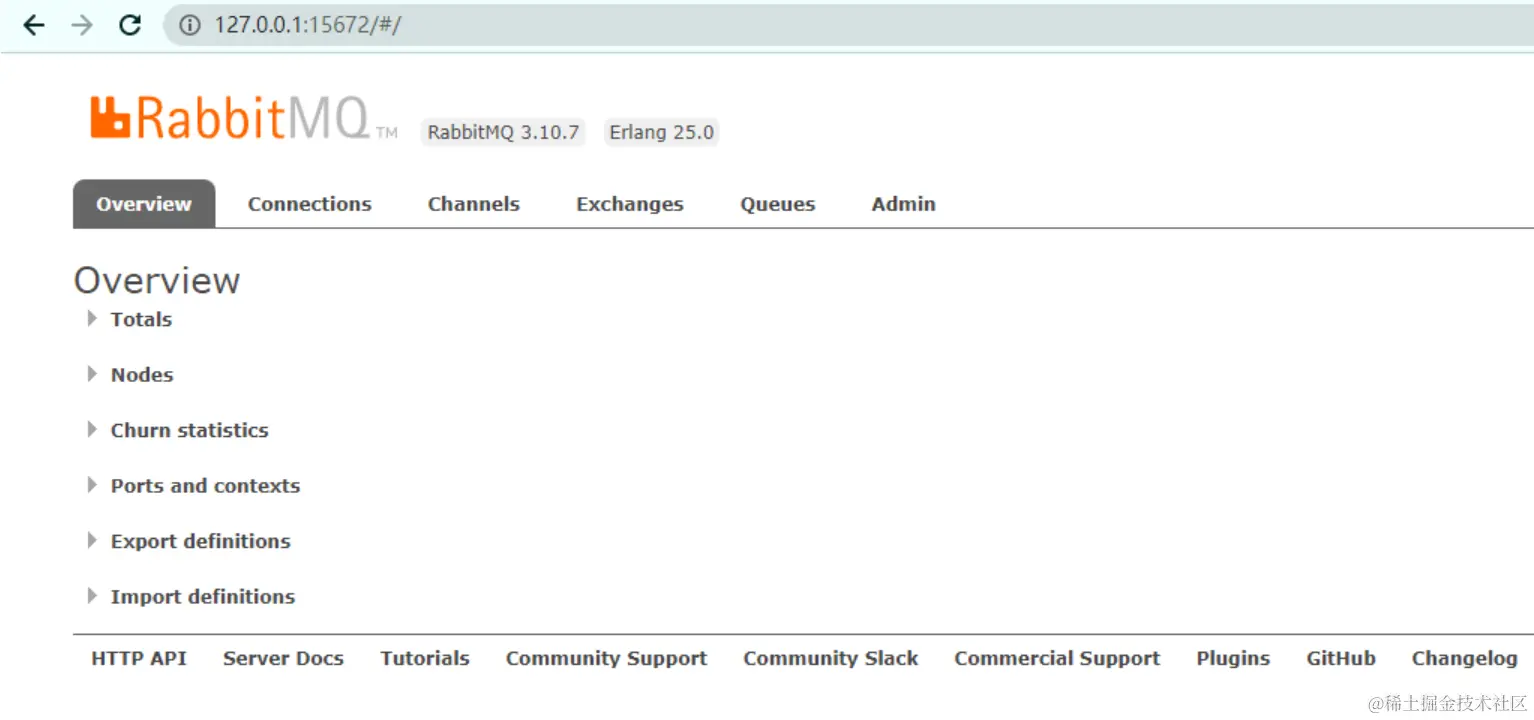Open the Commercial Support link
The image size is (1534, 720).
click(x=1057, y=658)
